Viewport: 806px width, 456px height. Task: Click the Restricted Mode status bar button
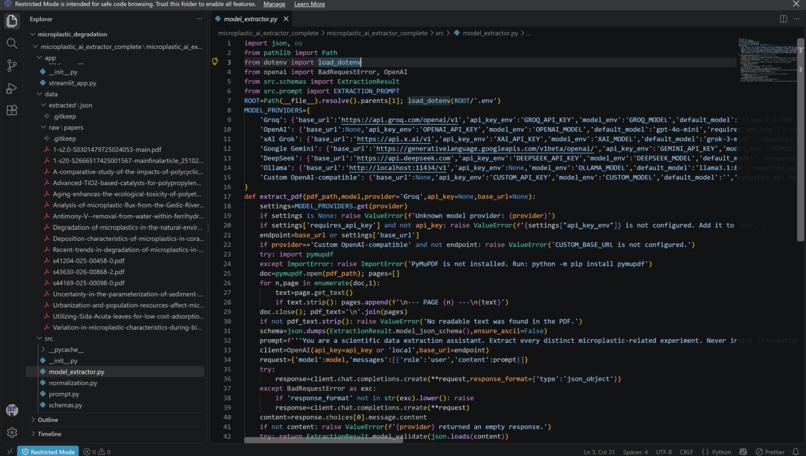(48, 451)
